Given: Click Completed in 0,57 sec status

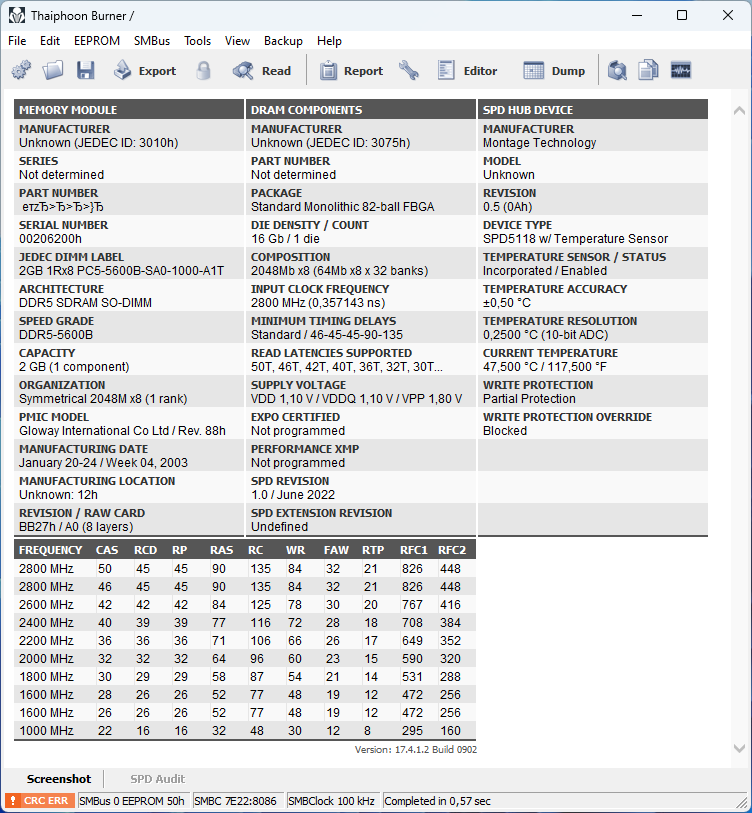Looking at the screenshot, I should coord(437,801).
